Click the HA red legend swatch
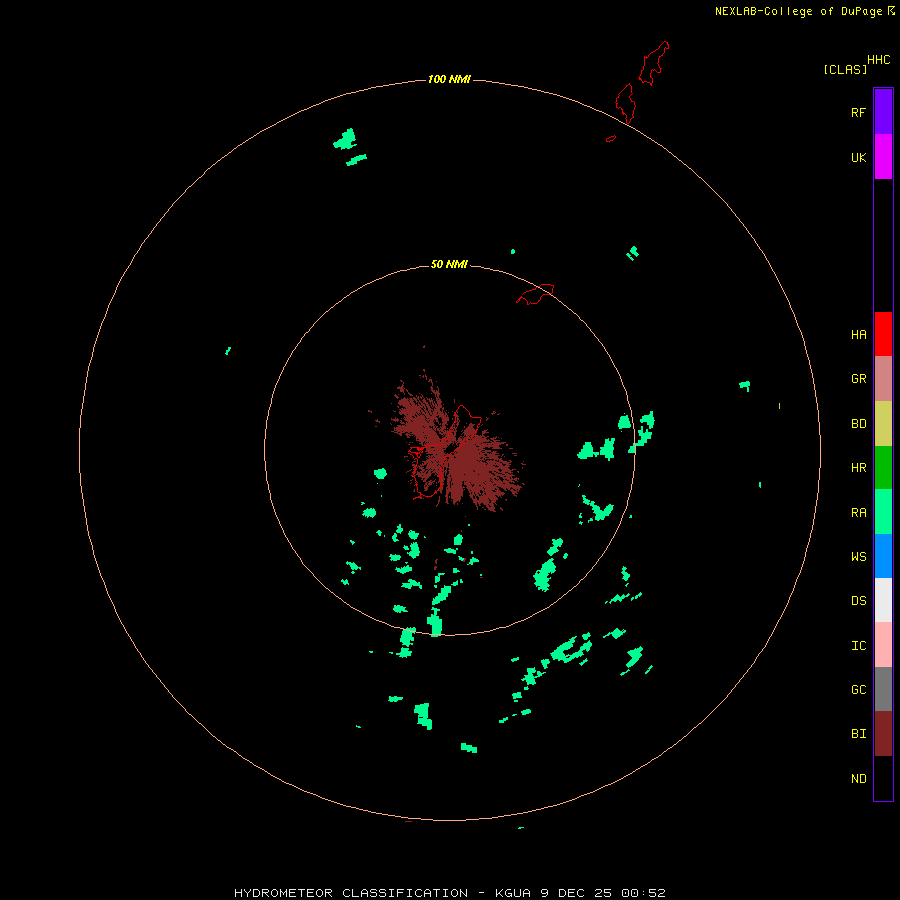Screen dimensions: 900x900 click(883, 334)
